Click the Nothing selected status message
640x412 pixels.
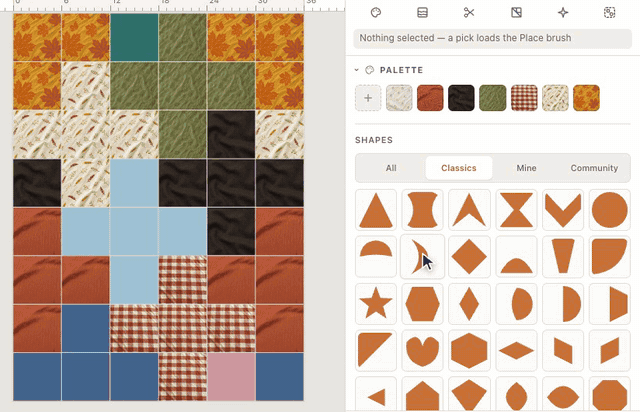pyautogui.click(x=493, y=38)
